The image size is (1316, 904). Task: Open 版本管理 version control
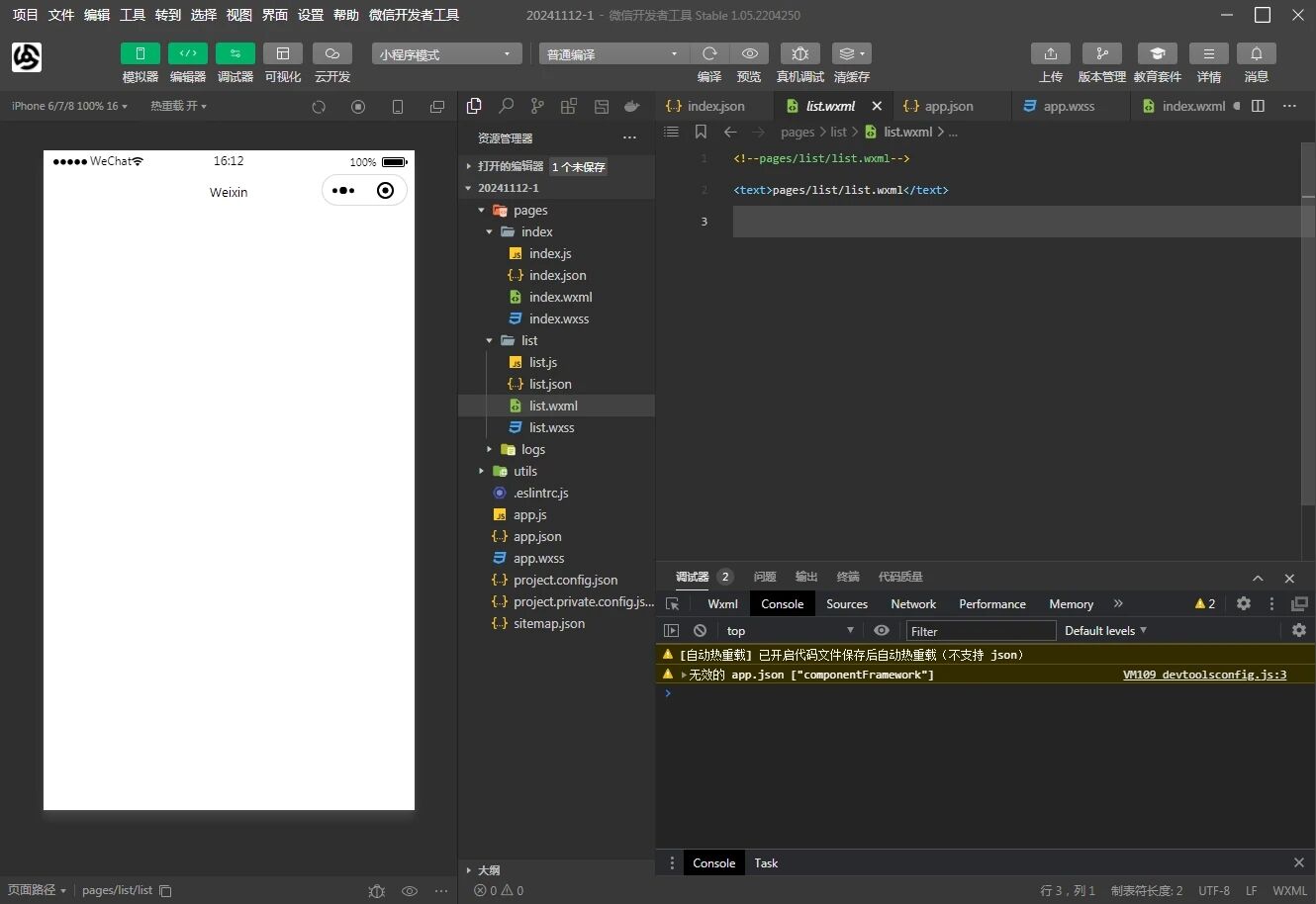[x=1102, y=53]
